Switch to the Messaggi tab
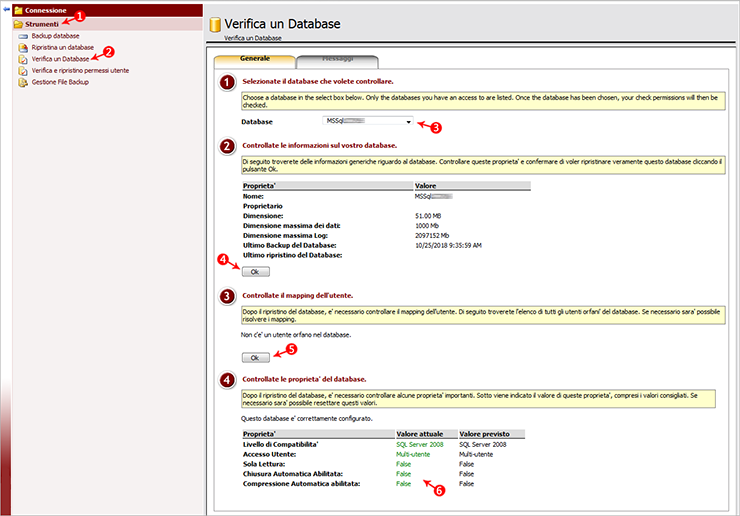 point(337,59)
